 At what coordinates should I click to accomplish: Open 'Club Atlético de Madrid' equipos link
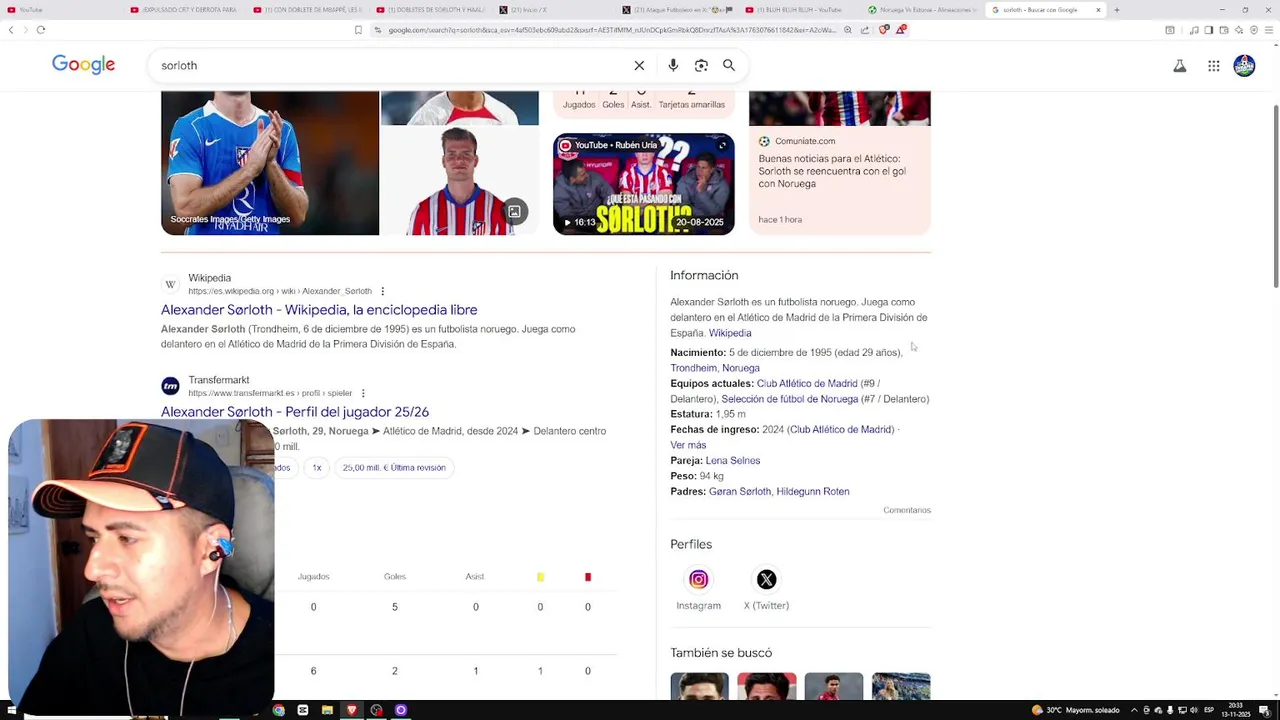pos(807,384)
